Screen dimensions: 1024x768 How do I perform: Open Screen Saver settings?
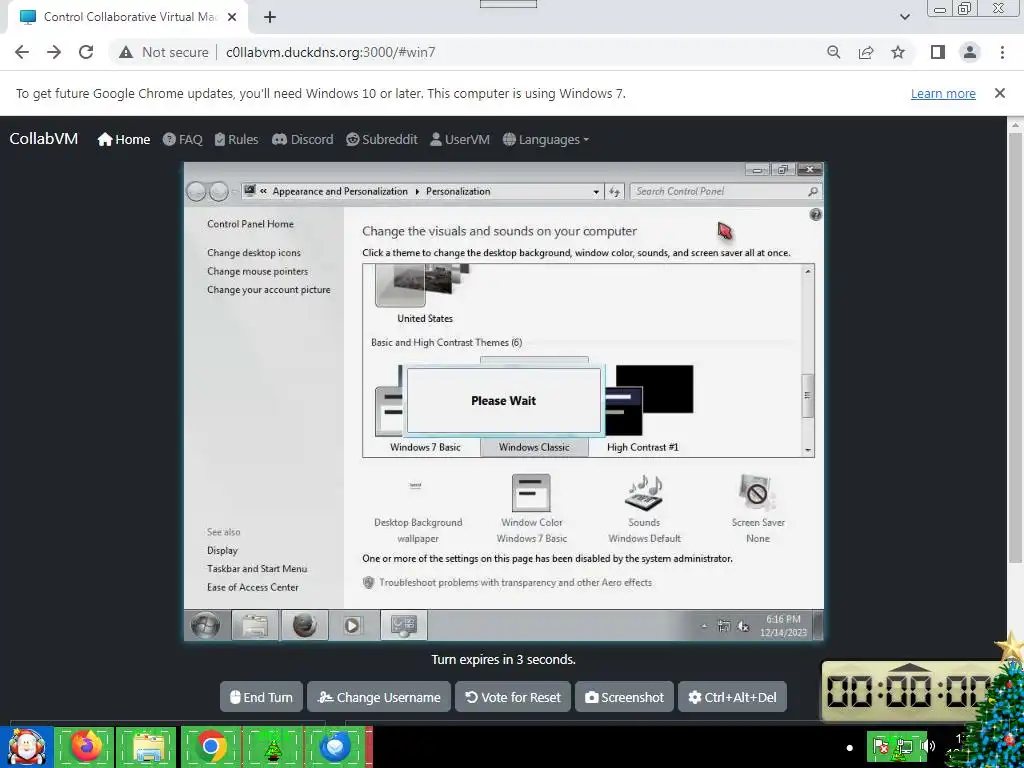pos(758,509)
